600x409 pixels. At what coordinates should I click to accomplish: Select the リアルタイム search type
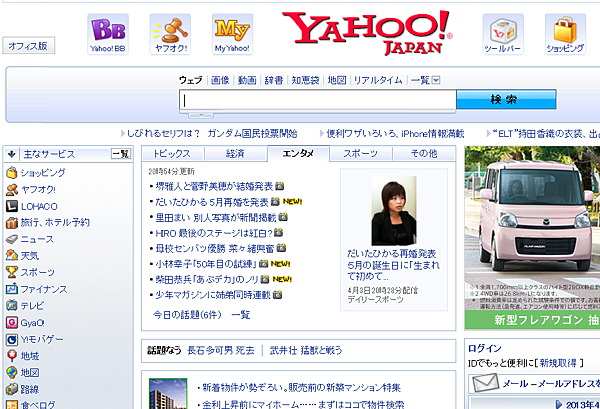coord(378,80)
